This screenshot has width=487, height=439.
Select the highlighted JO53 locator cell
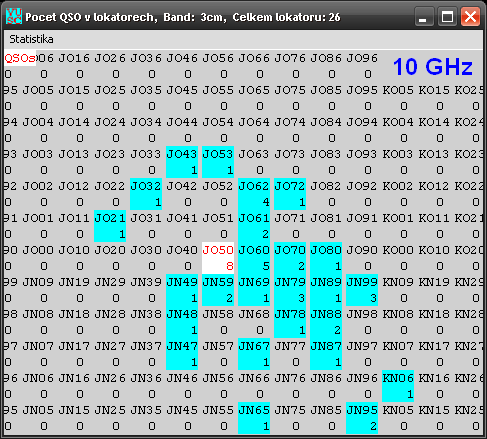click(218, 162)
